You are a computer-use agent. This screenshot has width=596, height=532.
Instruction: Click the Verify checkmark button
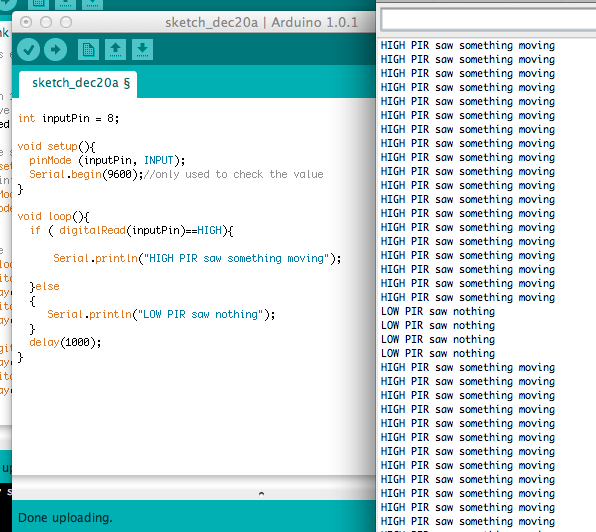[29, 50]
